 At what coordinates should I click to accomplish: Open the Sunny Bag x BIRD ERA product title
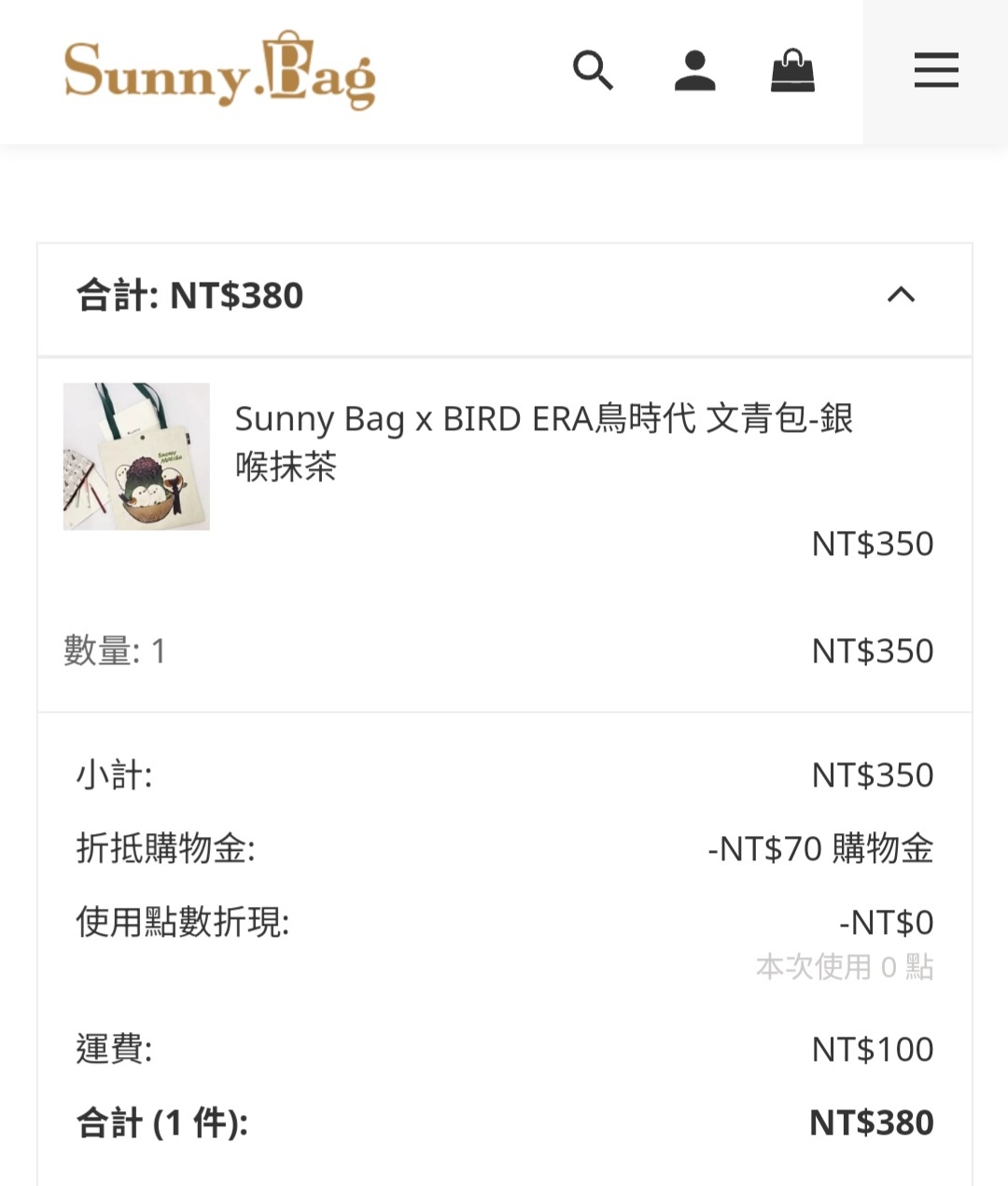pos(544,442)
